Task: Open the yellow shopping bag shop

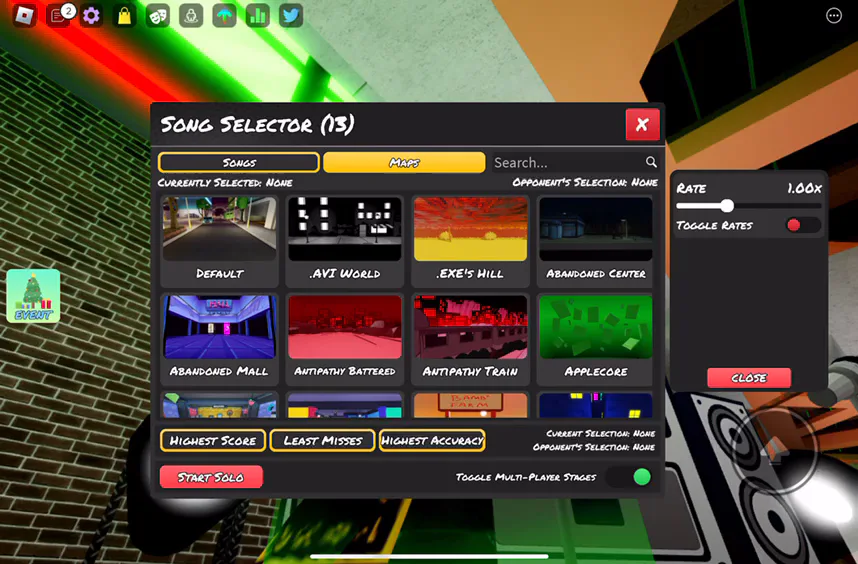Action: pos(124,15)
